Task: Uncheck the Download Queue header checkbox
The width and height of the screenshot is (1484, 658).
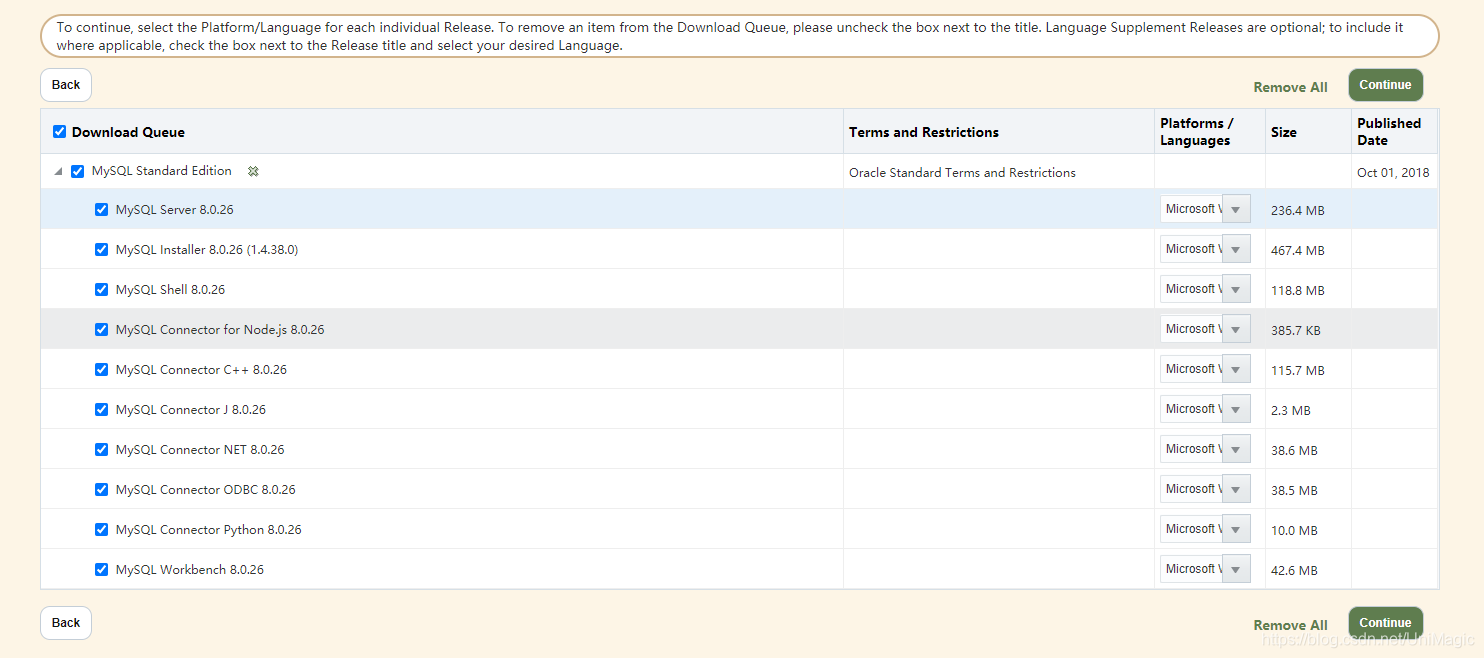Action: pos(59,131)
